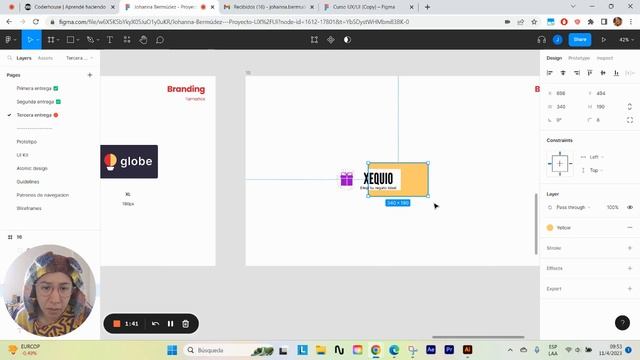
Task: Switch to the Design tab
Action: [554, 58]
